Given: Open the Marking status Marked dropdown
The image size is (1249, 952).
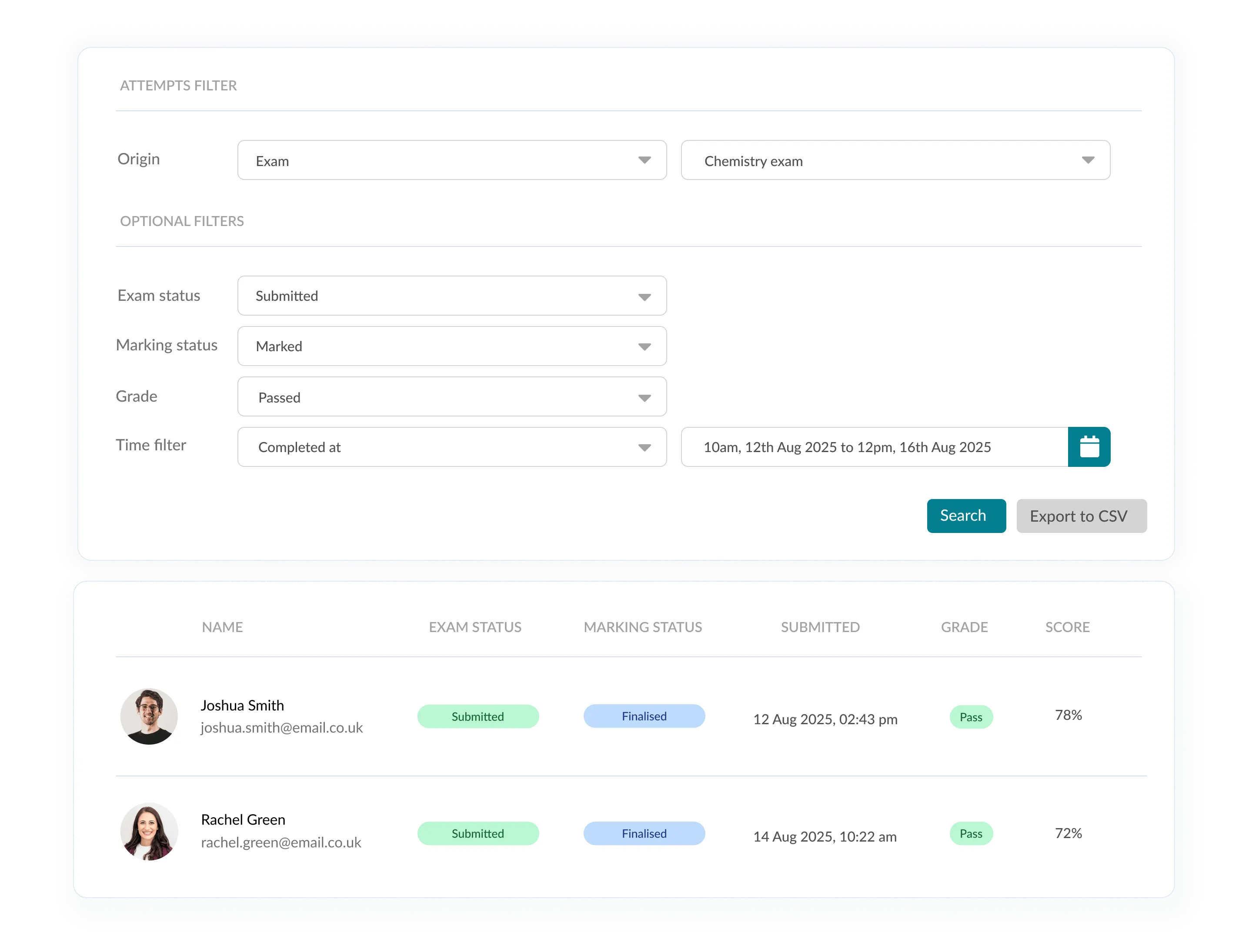Looking at the screenshot, I should [451, 346].
